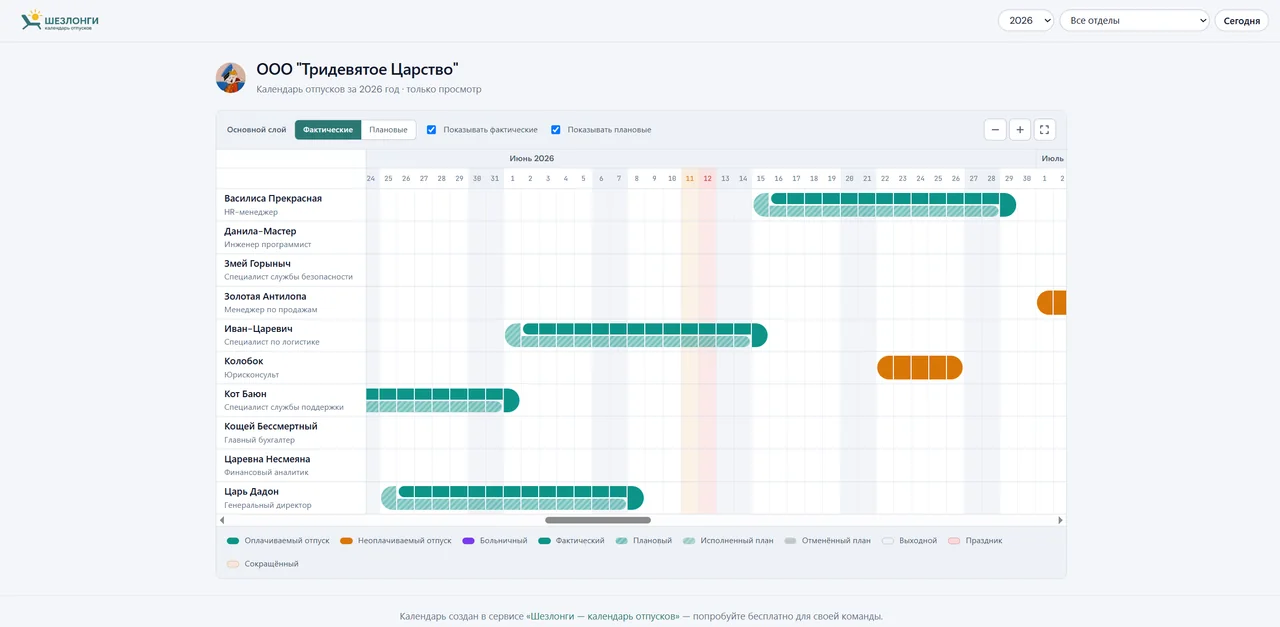Click Царь Дадон's vacation bar
The image size is (1280, 627).
(x=512, y=498)
